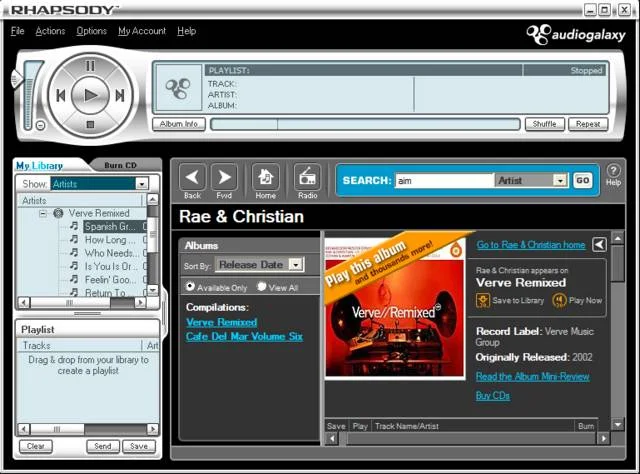The image size is (640, 474).
Task: Click the album pane scroll-up arrow
Action: coord(618,238)
